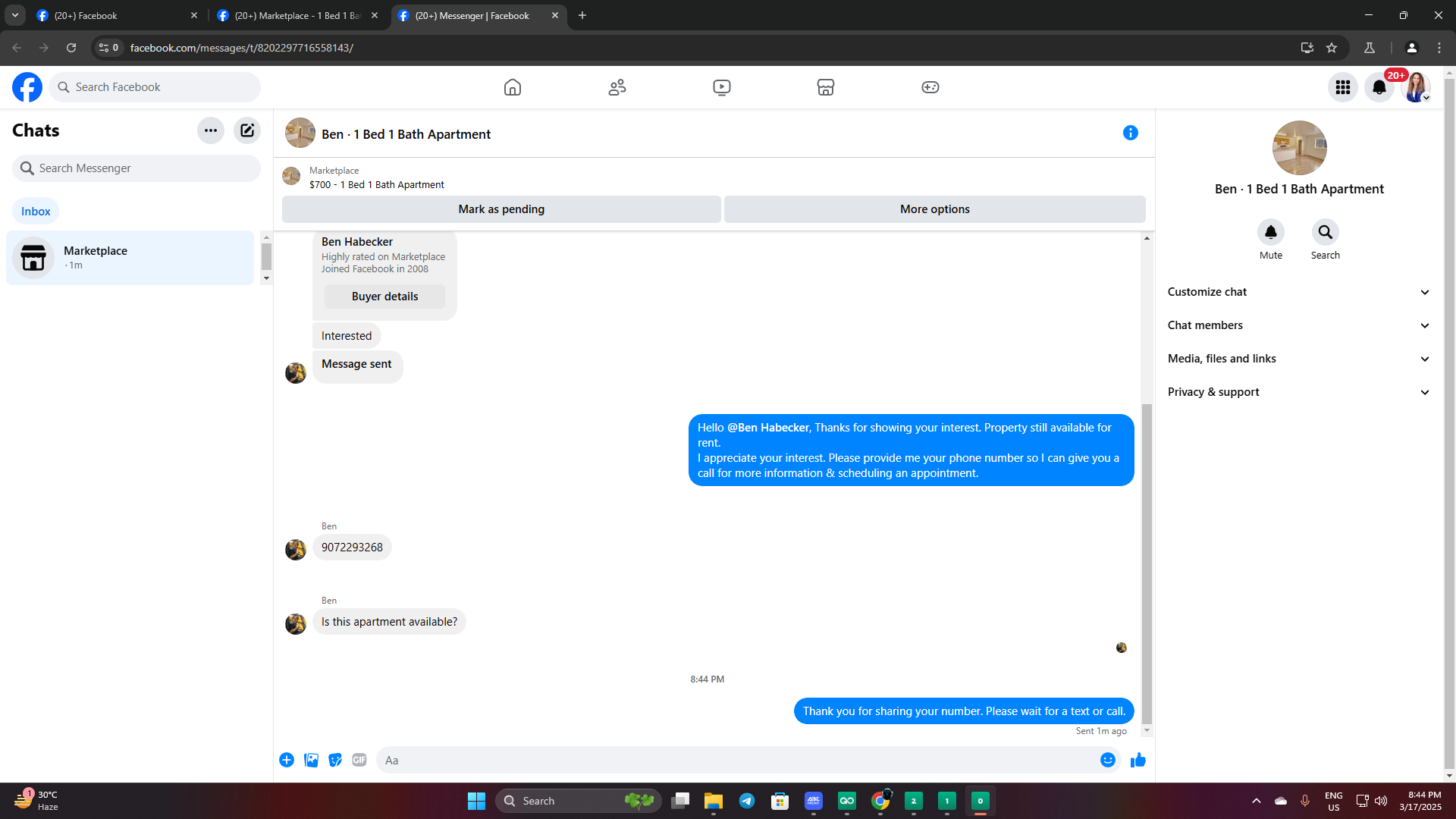
Task: Expand Media, files and links section
Action: [x=1299, y=359]
